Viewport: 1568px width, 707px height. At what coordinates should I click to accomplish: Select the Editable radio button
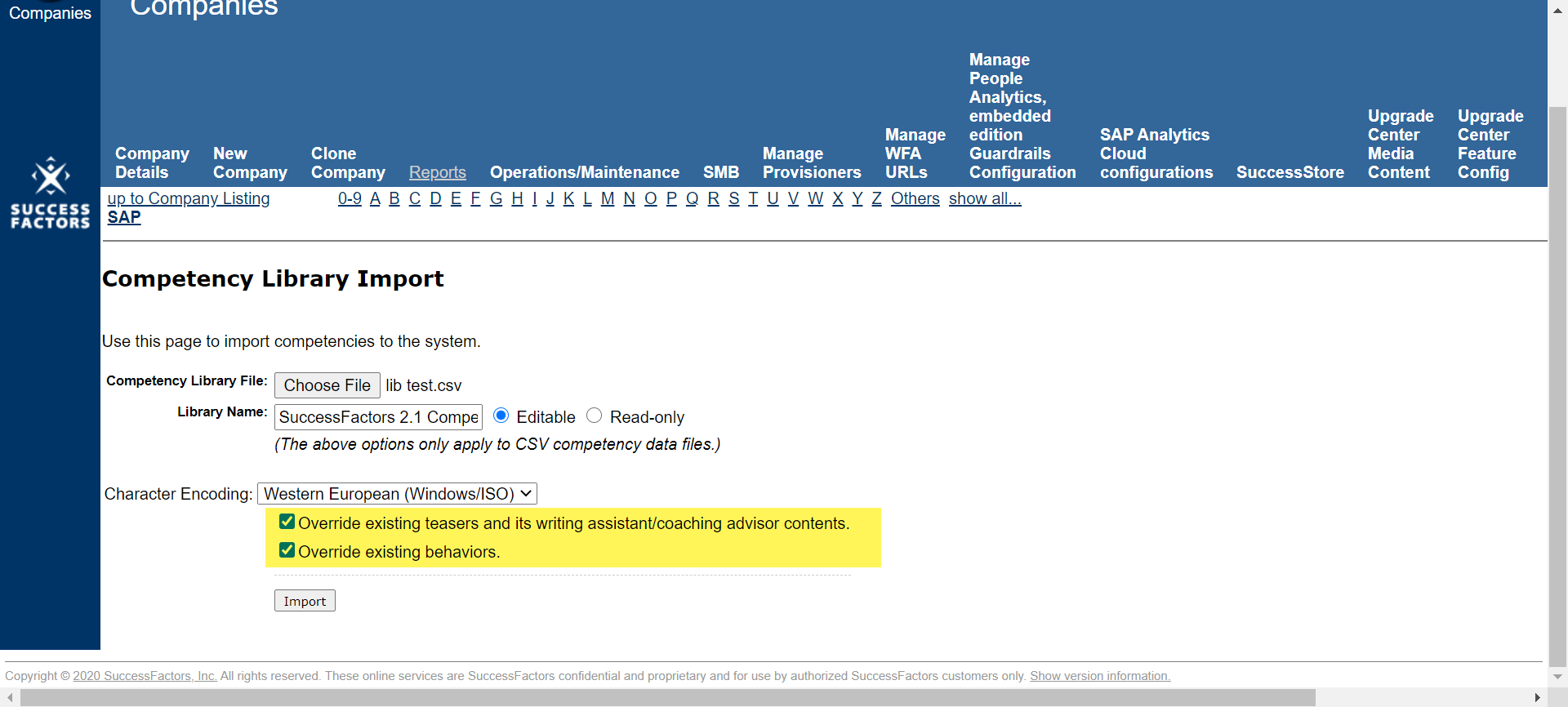coord(501,416)
